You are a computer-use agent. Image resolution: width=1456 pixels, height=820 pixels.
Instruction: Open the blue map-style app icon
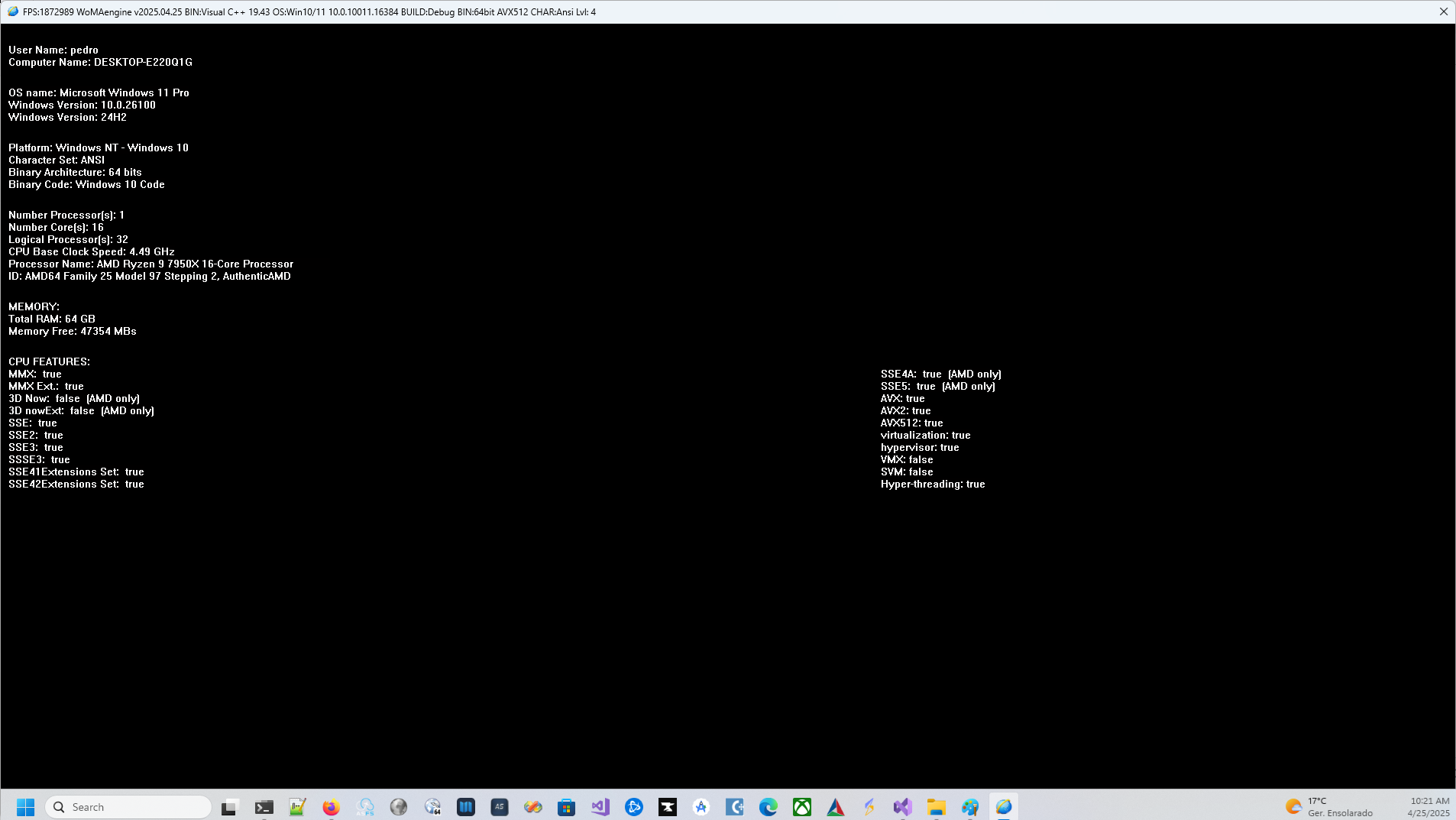(464, 806)
